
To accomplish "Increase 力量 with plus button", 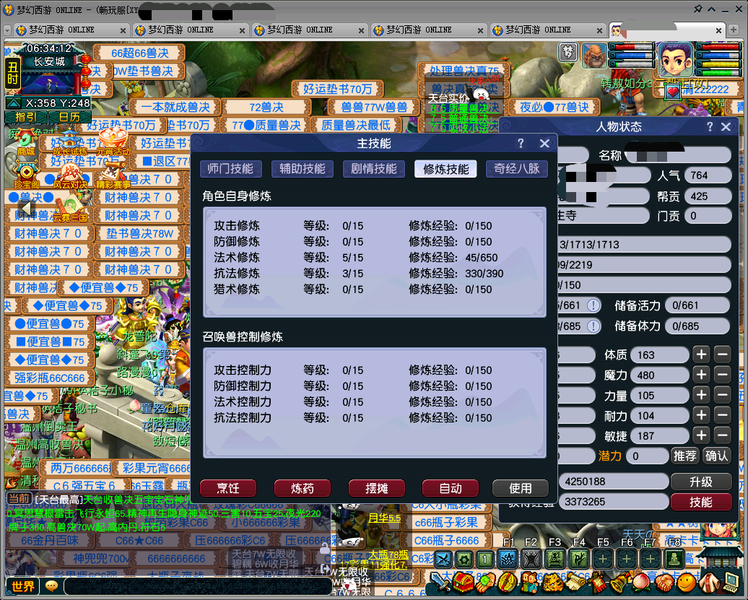I will coord(701,395).
